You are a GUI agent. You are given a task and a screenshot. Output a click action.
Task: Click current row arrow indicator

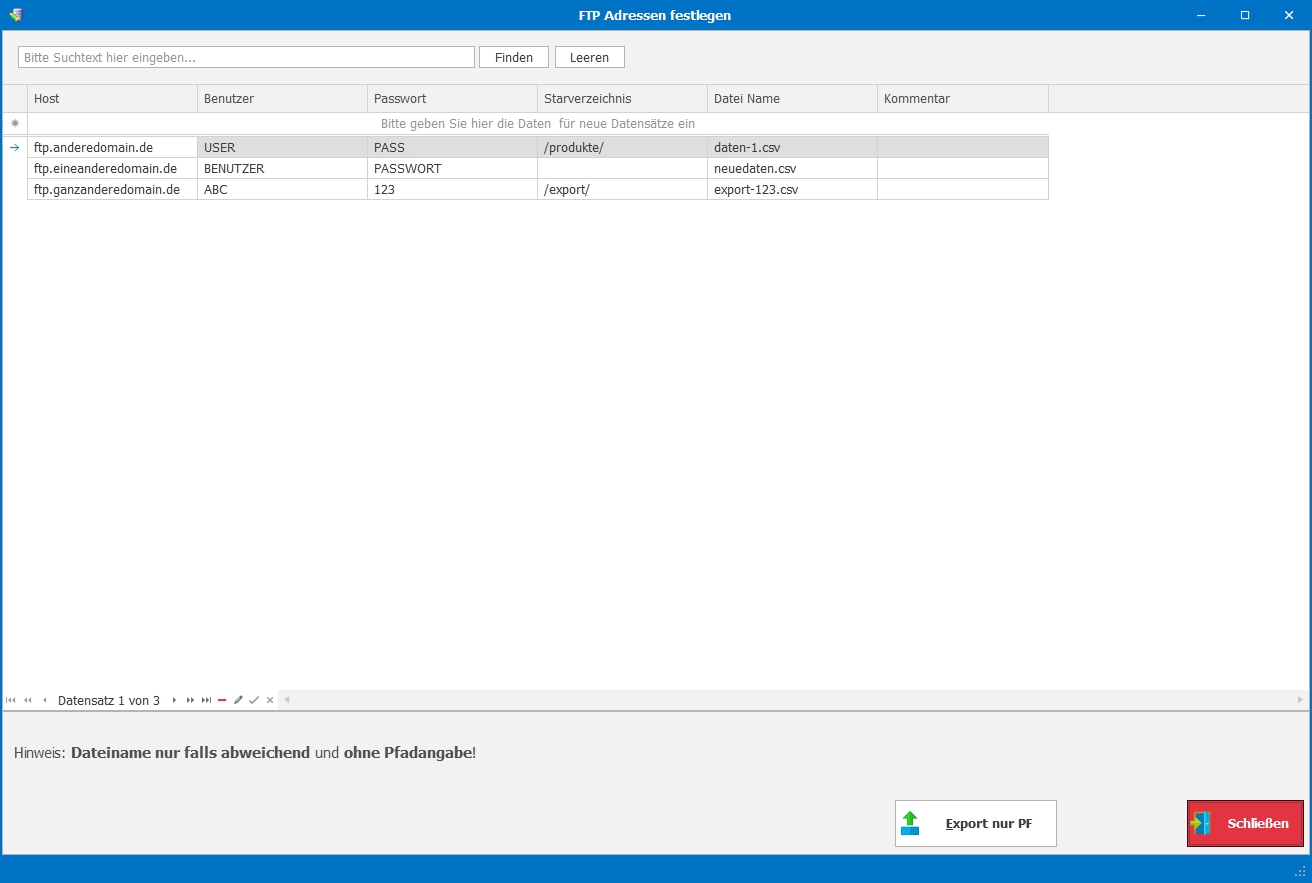pos(15,147)
